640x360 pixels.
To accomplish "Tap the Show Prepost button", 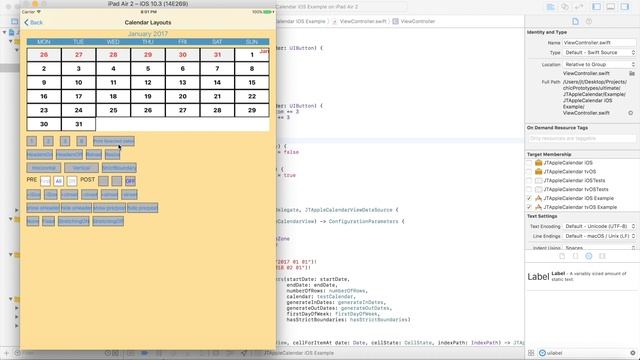I will pyautogui.click(x=109, y=208).
